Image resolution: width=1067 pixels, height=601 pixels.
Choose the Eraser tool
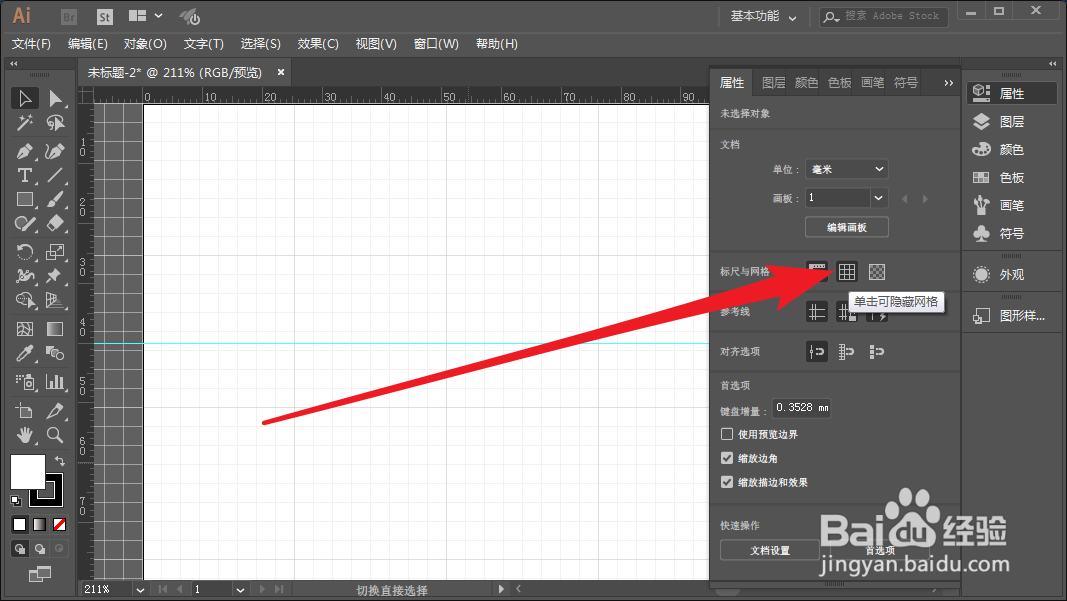point(55,224)
